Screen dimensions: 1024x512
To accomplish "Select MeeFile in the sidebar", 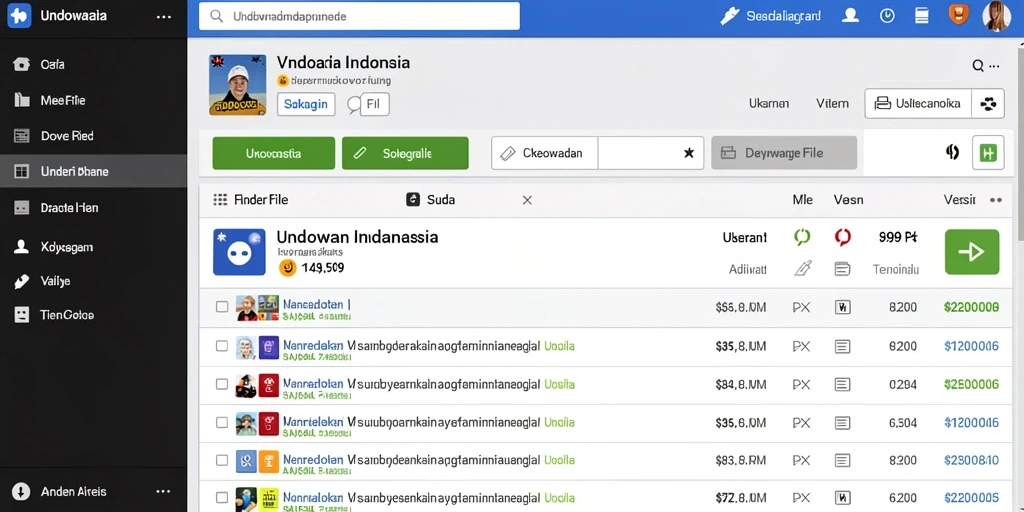I will (63, 100).
